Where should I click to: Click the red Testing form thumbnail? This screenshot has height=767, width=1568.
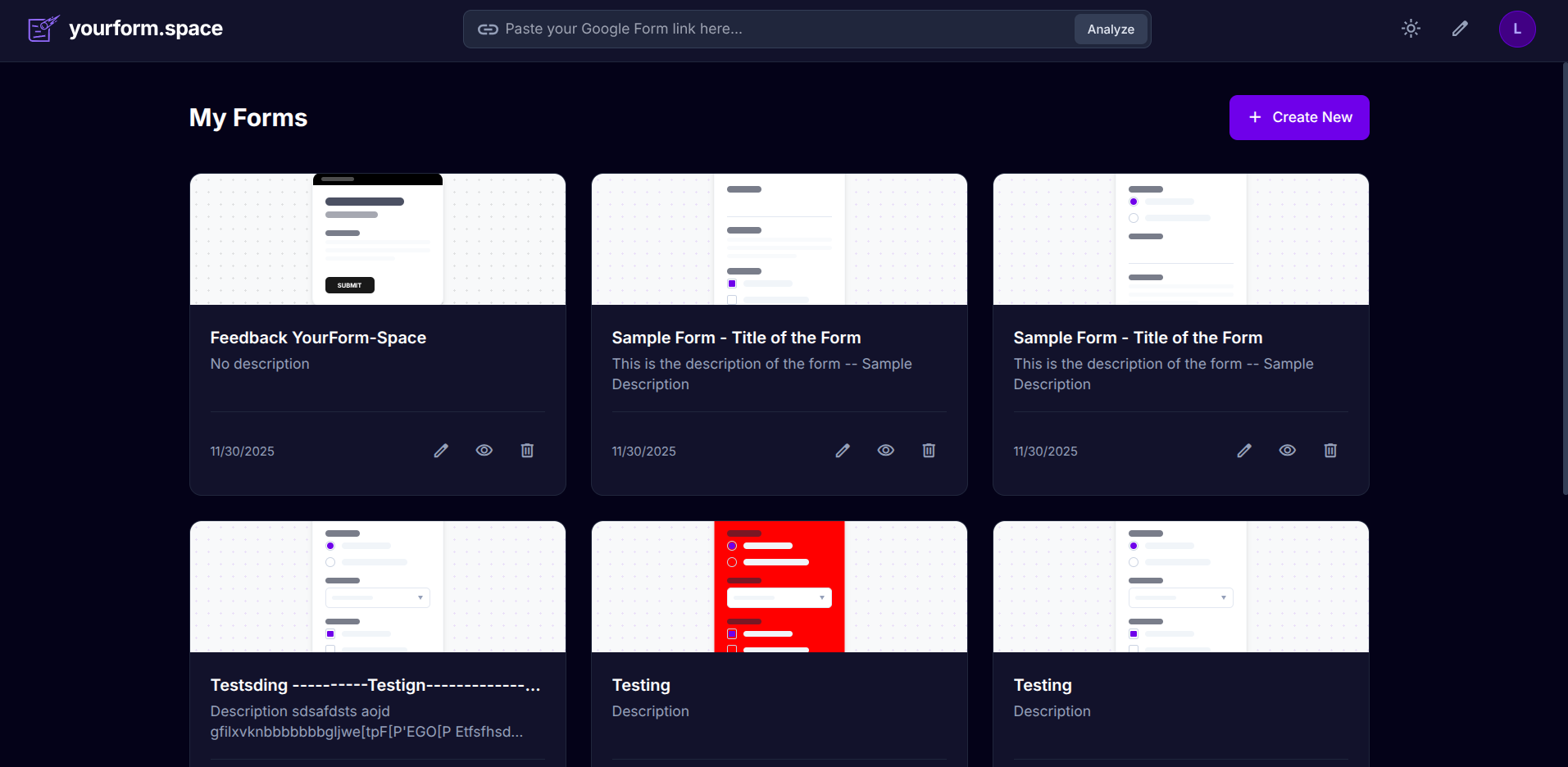click(779, 586)
